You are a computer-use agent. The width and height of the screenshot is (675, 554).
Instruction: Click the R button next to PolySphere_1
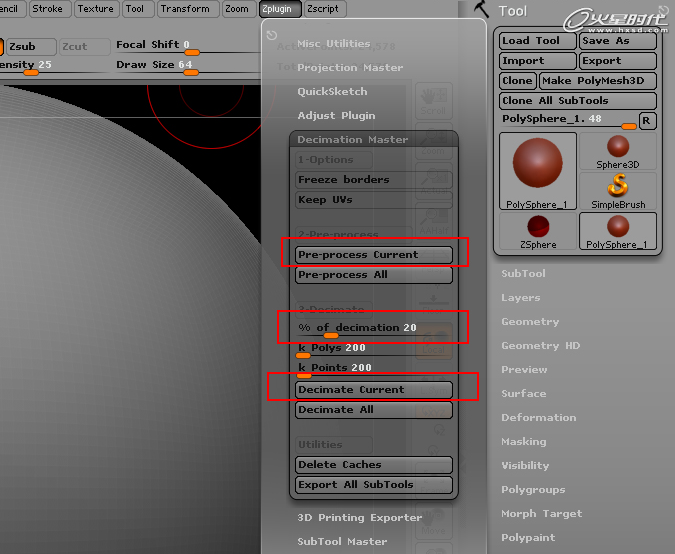pos(647,121)
